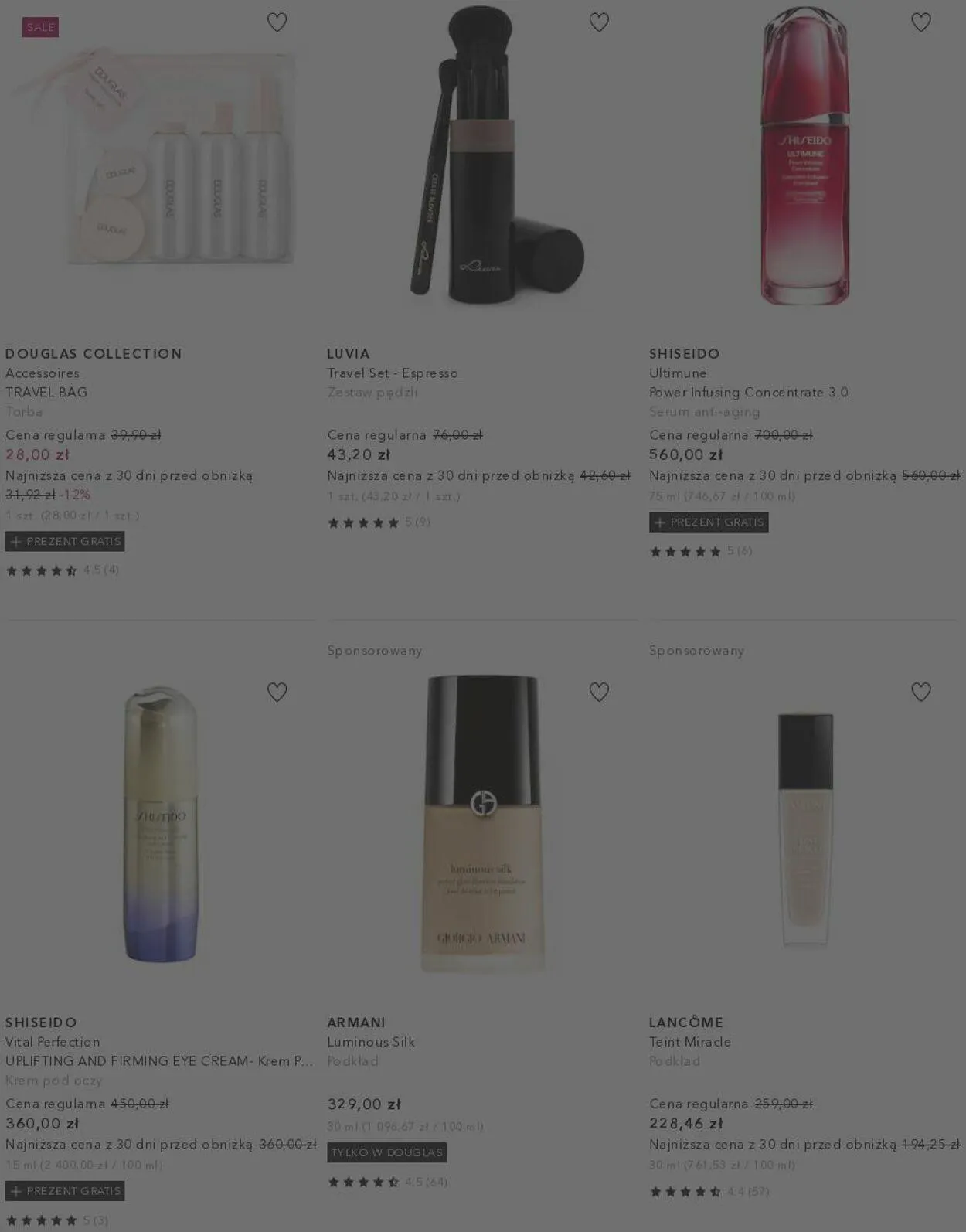Favorite the Luvia Travel Set Espresso

click(599, 22)
